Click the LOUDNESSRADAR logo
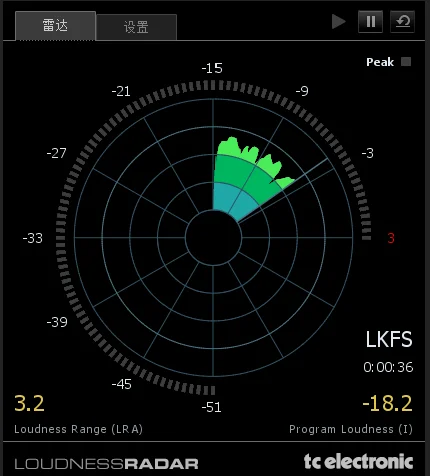 tap(107, 464)
